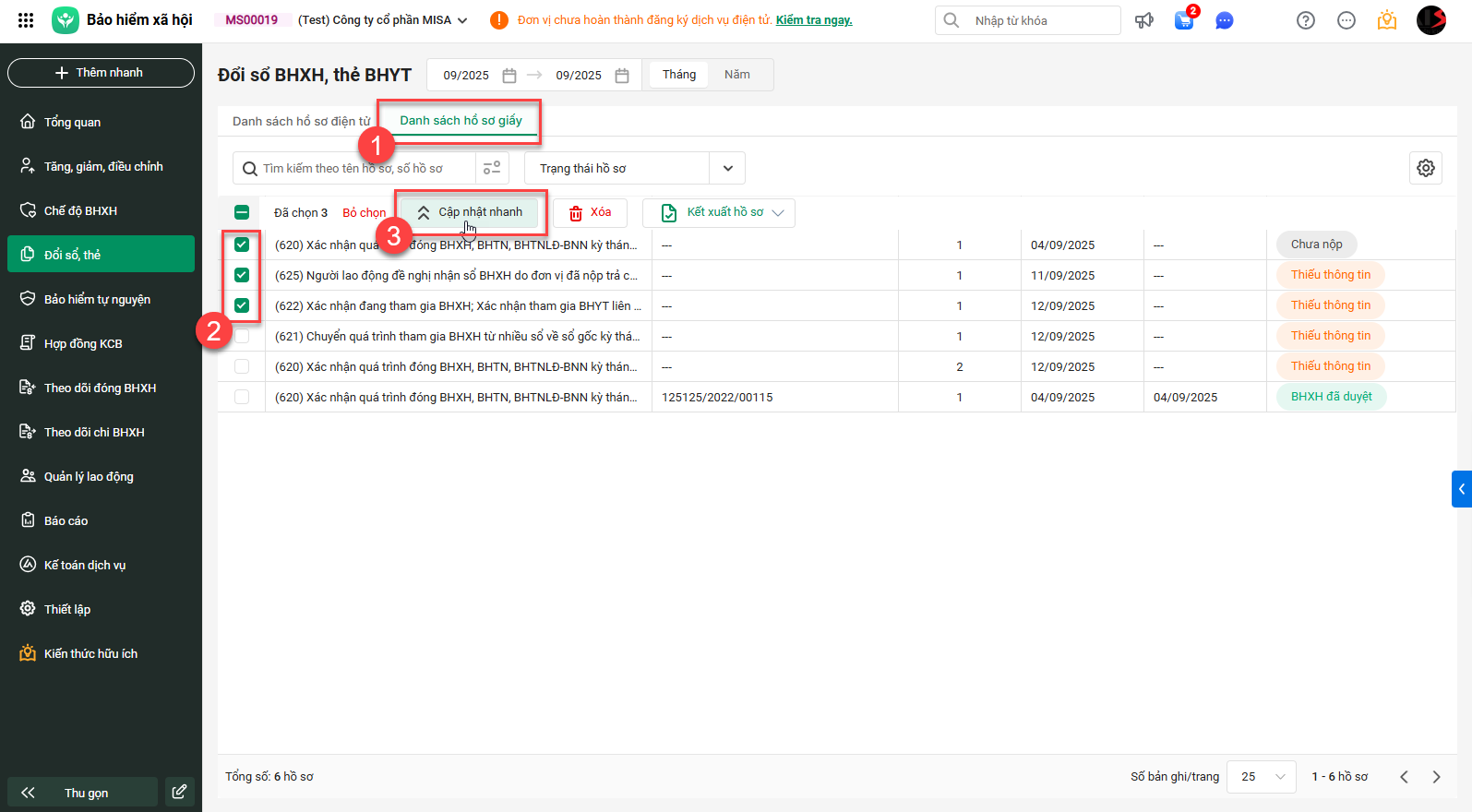Go to next page arrow
This screenshot has width=1472, height=812.
pyautogui.click(x=1436, y=777)
